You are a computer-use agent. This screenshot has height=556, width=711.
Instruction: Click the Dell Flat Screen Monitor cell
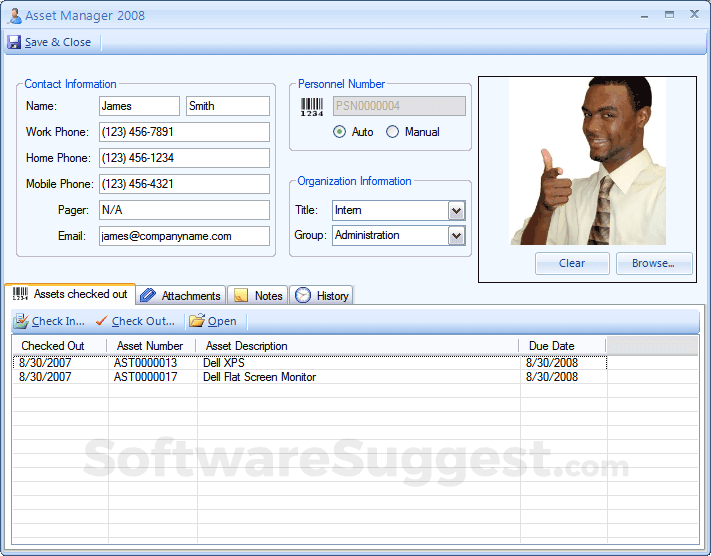coord(359,377)
